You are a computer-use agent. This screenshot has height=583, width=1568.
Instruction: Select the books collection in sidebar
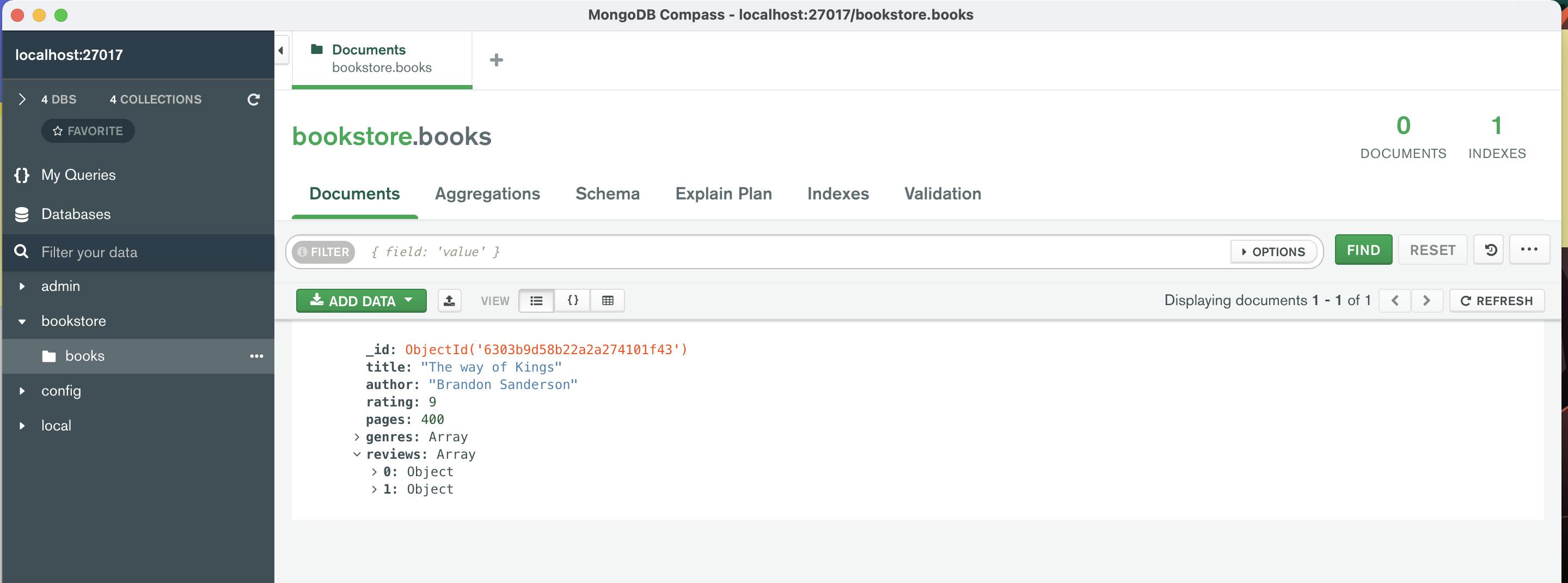[138, 356]
